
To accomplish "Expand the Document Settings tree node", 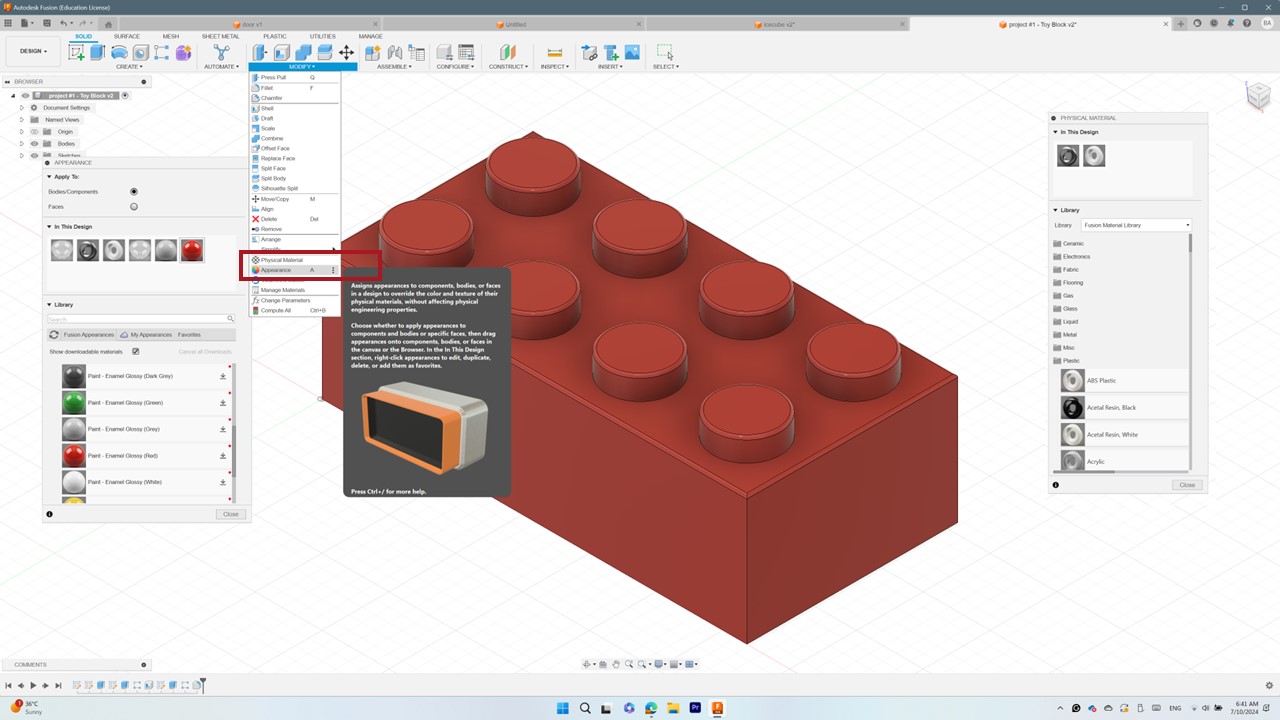I will (21, 107).
